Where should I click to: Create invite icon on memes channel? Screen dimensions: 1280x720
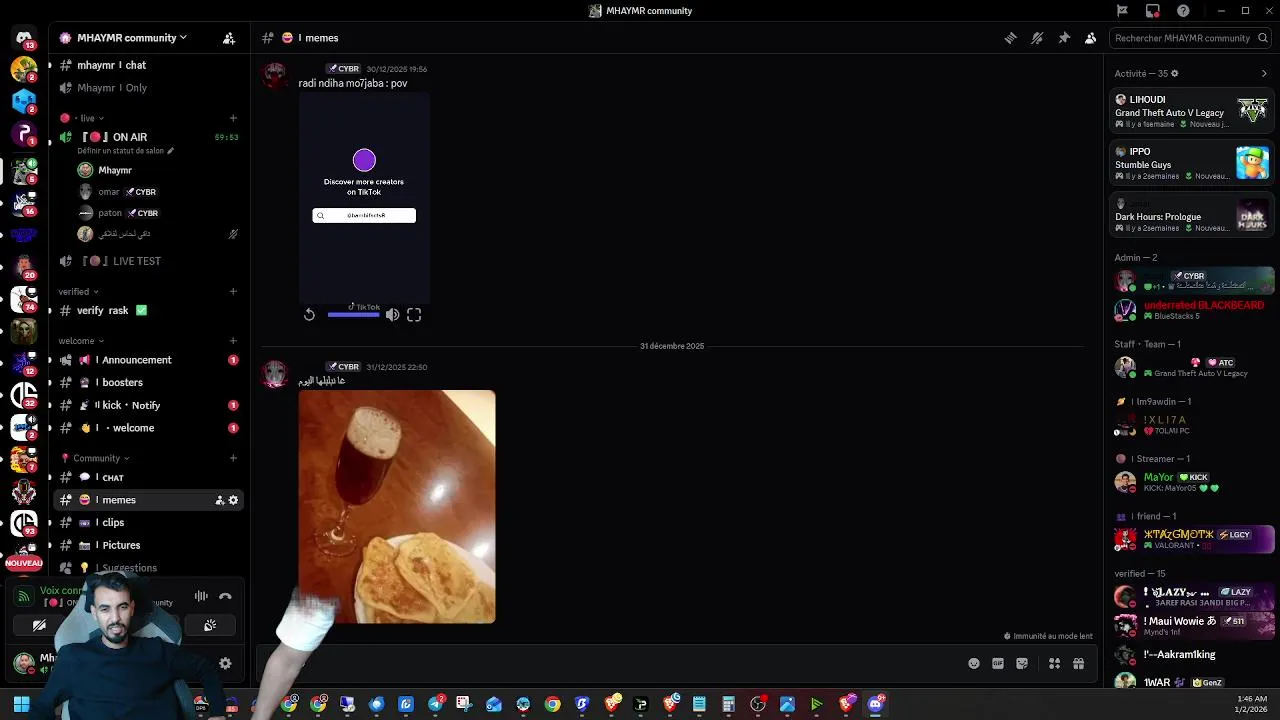pyautogui.click(x=219, y=500)
